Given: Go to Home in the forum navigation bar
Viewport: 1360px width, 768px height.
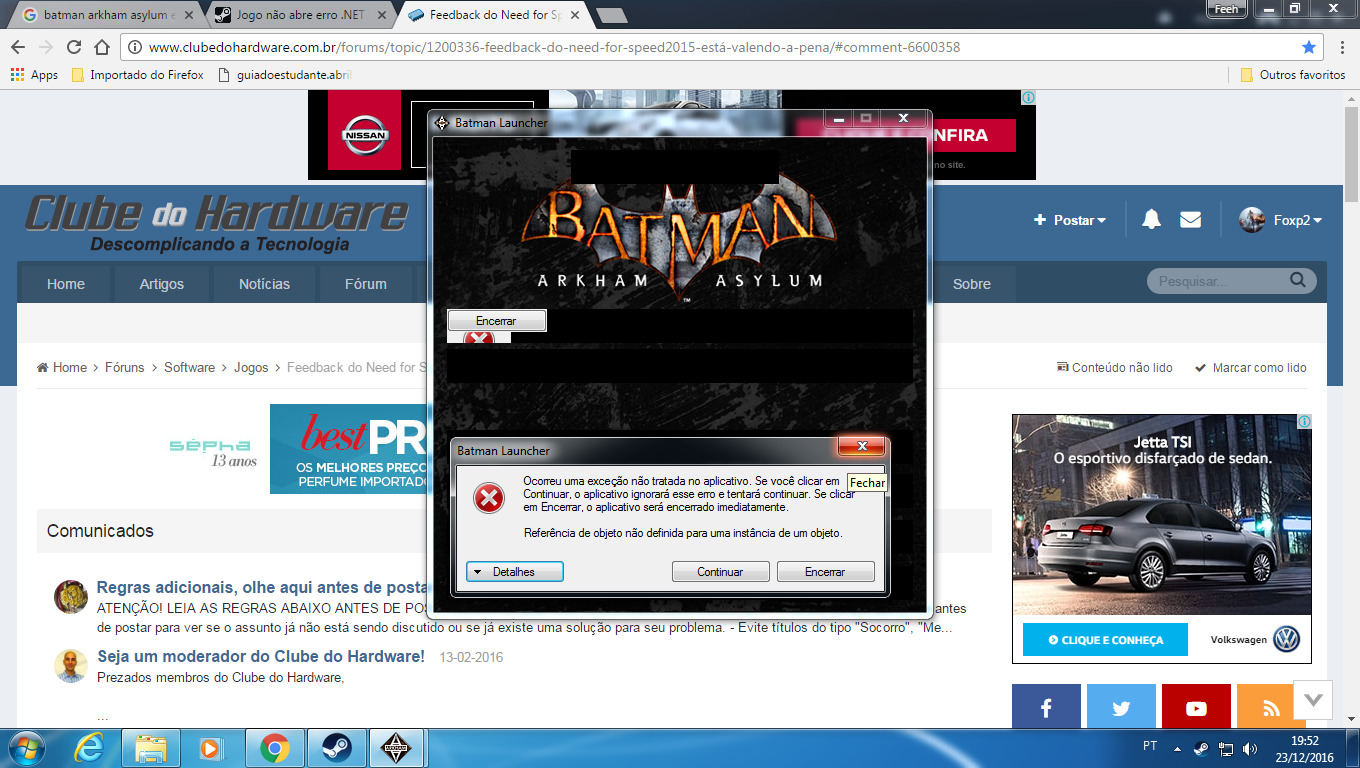Looking at the screenshot, I should pos(66,284).
